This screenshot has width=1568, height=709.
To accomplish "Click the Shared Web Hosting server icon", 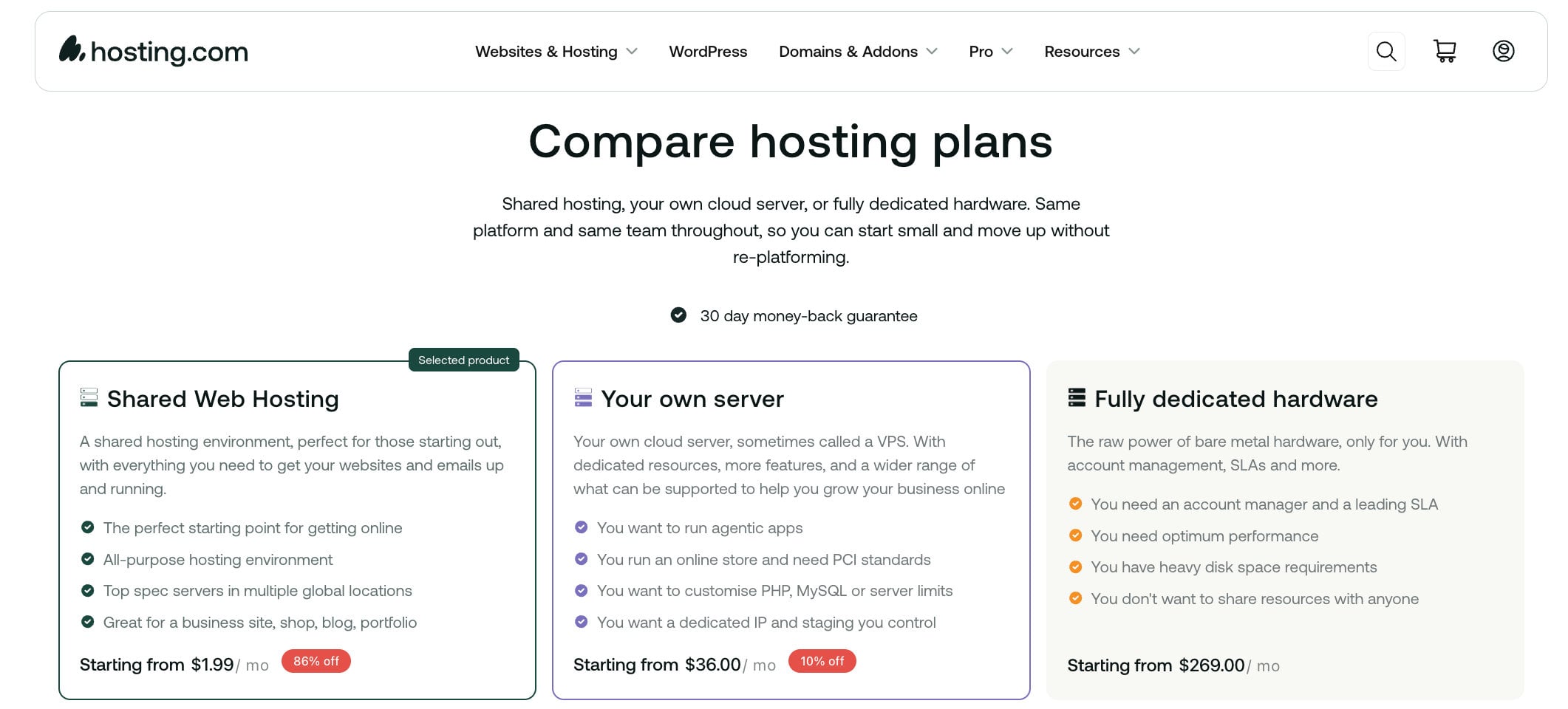I will (89, 397).
